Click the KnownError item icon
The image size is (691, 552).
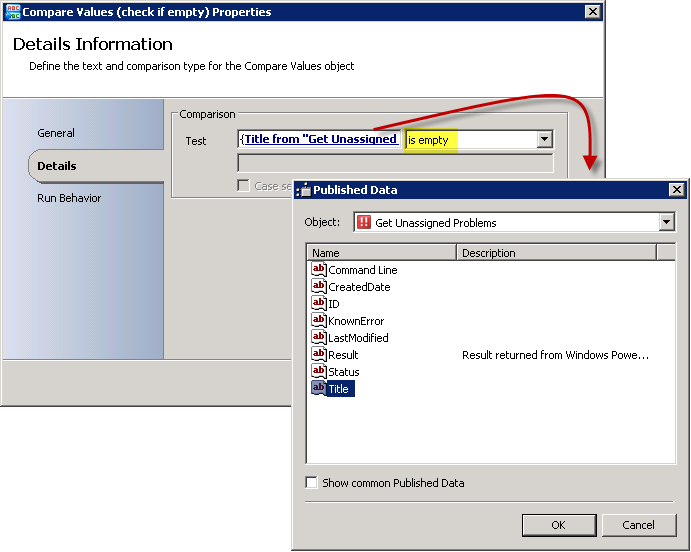click(x=319, y=321)
